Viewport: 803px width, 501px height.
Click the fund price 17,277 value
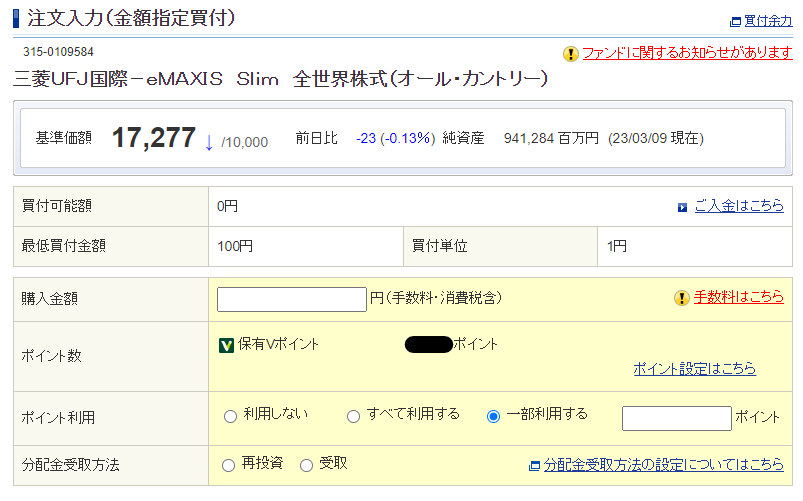(154, 138)
